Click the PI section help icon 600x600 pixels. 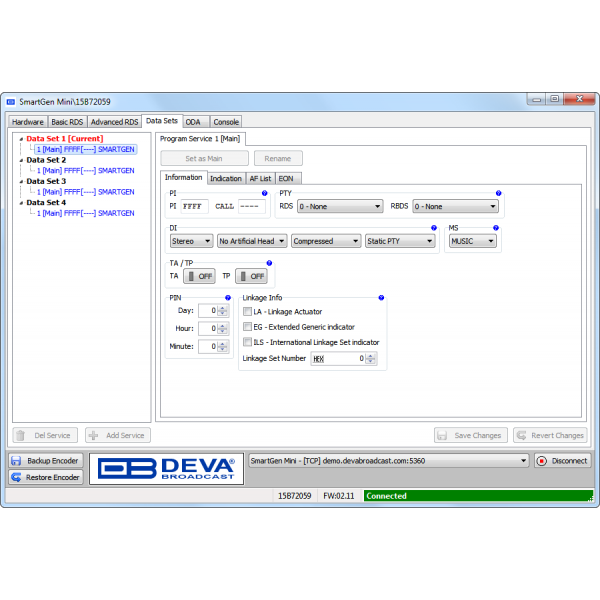pos(264,193)
